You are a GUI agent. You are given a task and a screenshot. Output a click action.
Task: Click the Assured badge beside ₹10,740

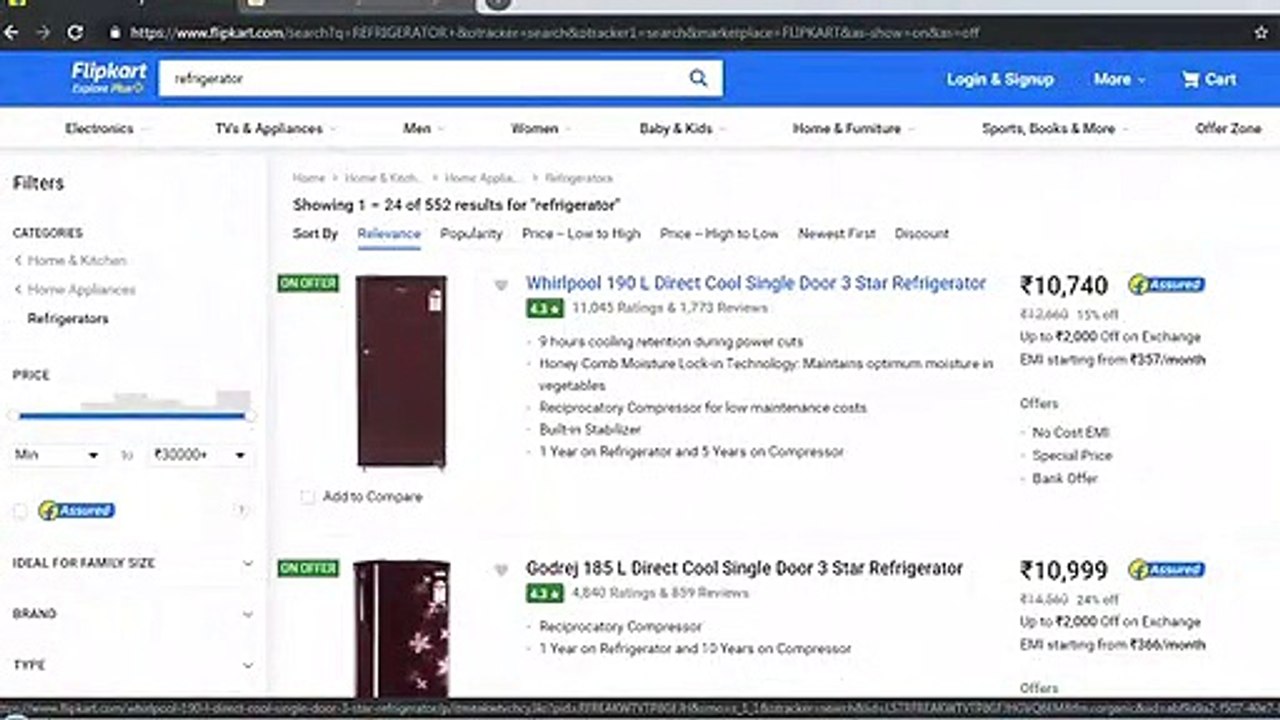click(1166, 284)
